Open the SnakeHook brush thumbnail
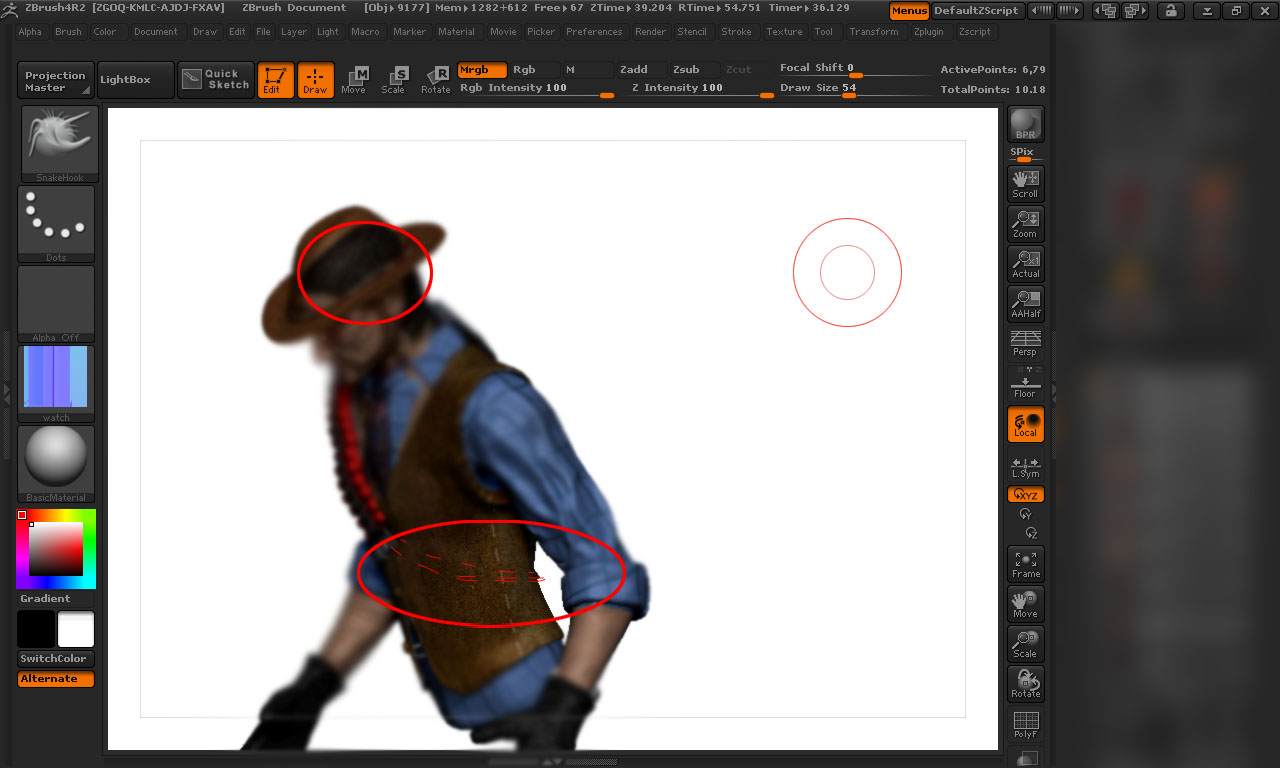Image resolution: width=1280 pixels, height=768 pixels. coord(57,140)
